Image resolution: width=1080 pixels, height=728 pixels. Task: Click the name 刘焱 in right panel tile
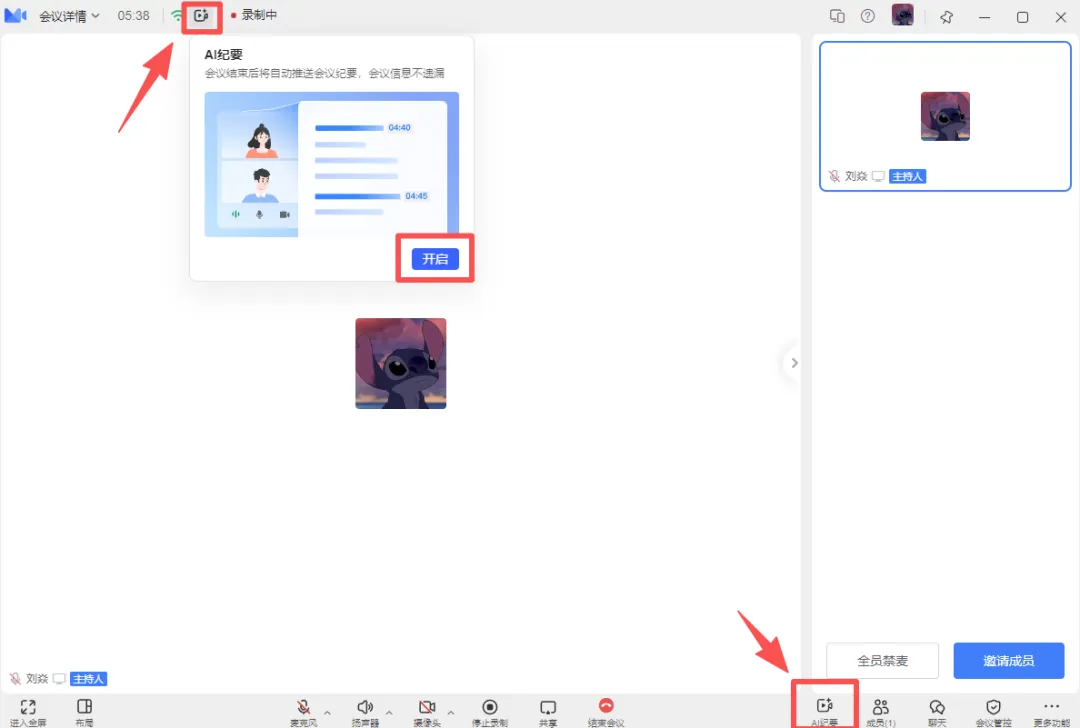(856, 176)
